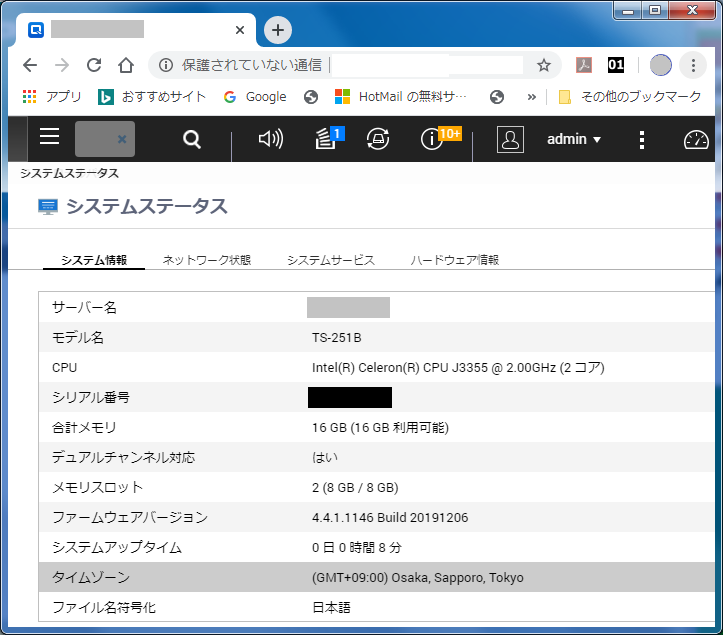
Task: Close the current browser tab
Action: point(240,30)
